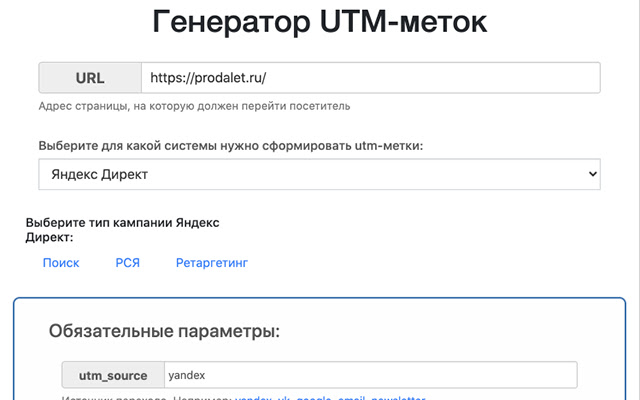Insert the google example source link
Image resolution: width=640 pixels, height=400 pixels.
[x=313, y=398]
